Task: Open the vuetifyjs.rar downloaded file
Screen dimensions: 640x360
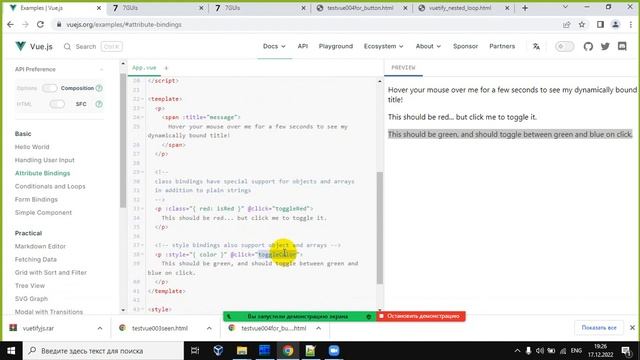Action: coord(38,328)
